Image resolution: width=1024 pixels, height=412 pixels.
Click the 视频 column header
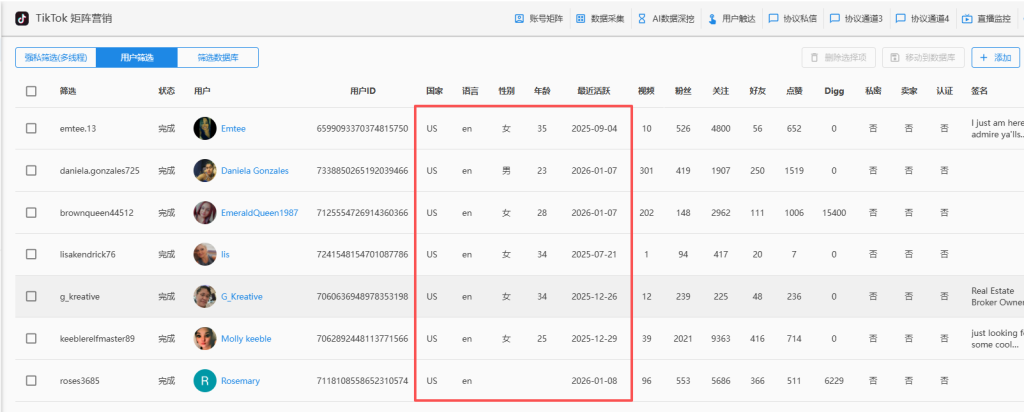tap(647, 91)
